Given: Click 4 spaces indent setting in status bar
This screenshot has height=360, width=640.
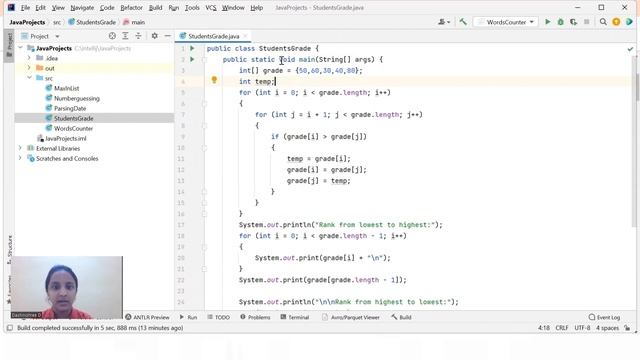Looking at the screenshot, I should 607,328.
